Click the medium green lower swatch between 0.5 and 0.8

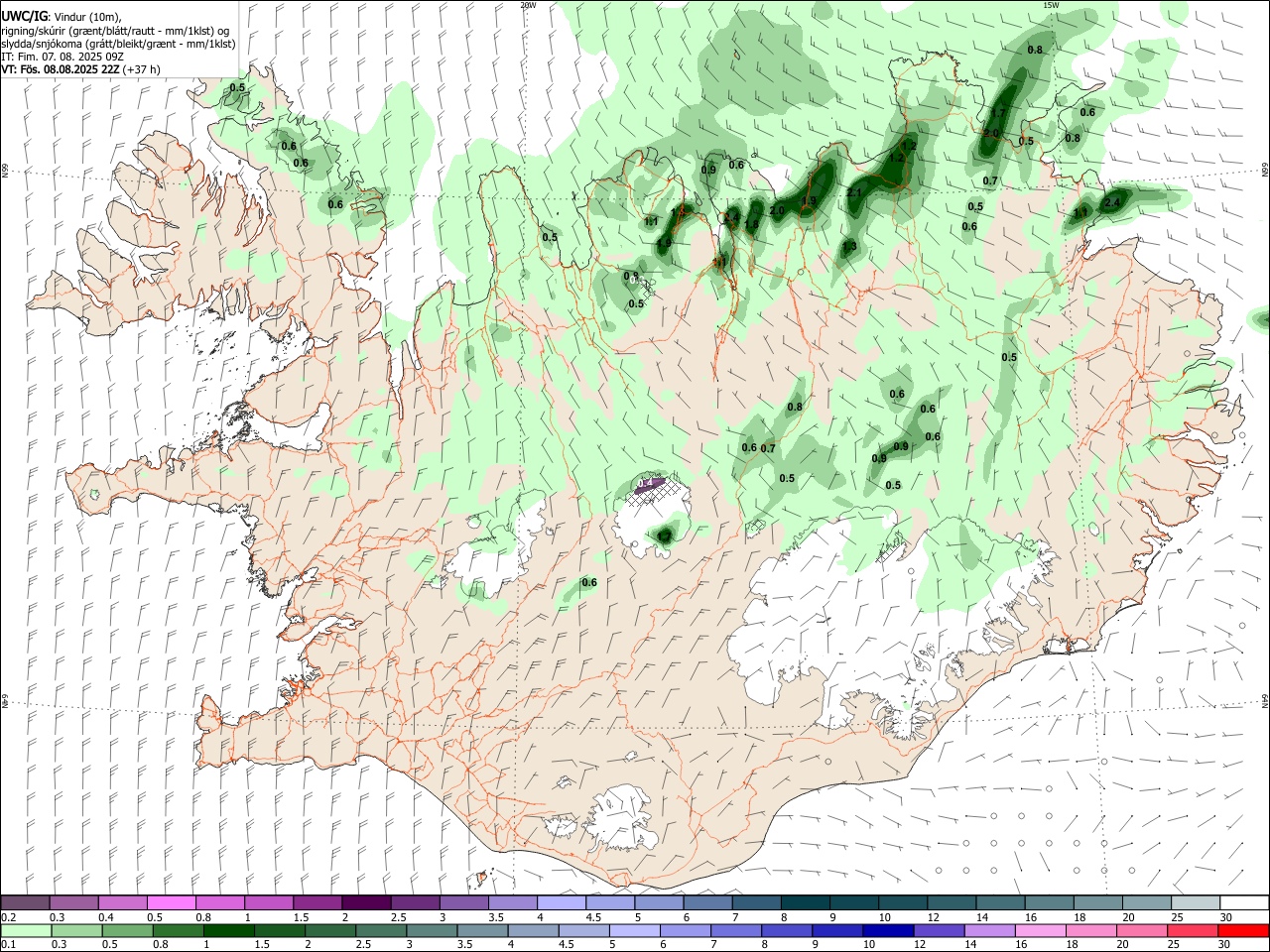click(128, 930)
